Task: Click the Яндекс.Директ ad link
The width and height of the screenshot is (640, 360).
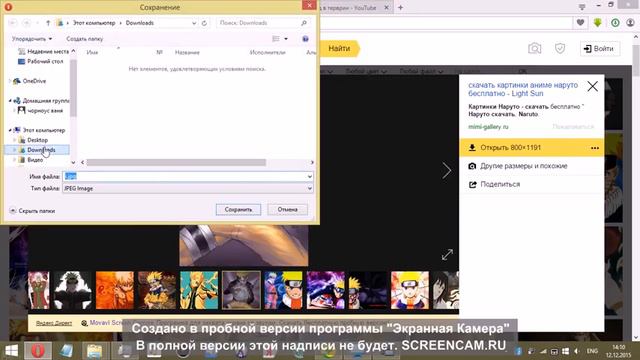Action: point(53,323)
